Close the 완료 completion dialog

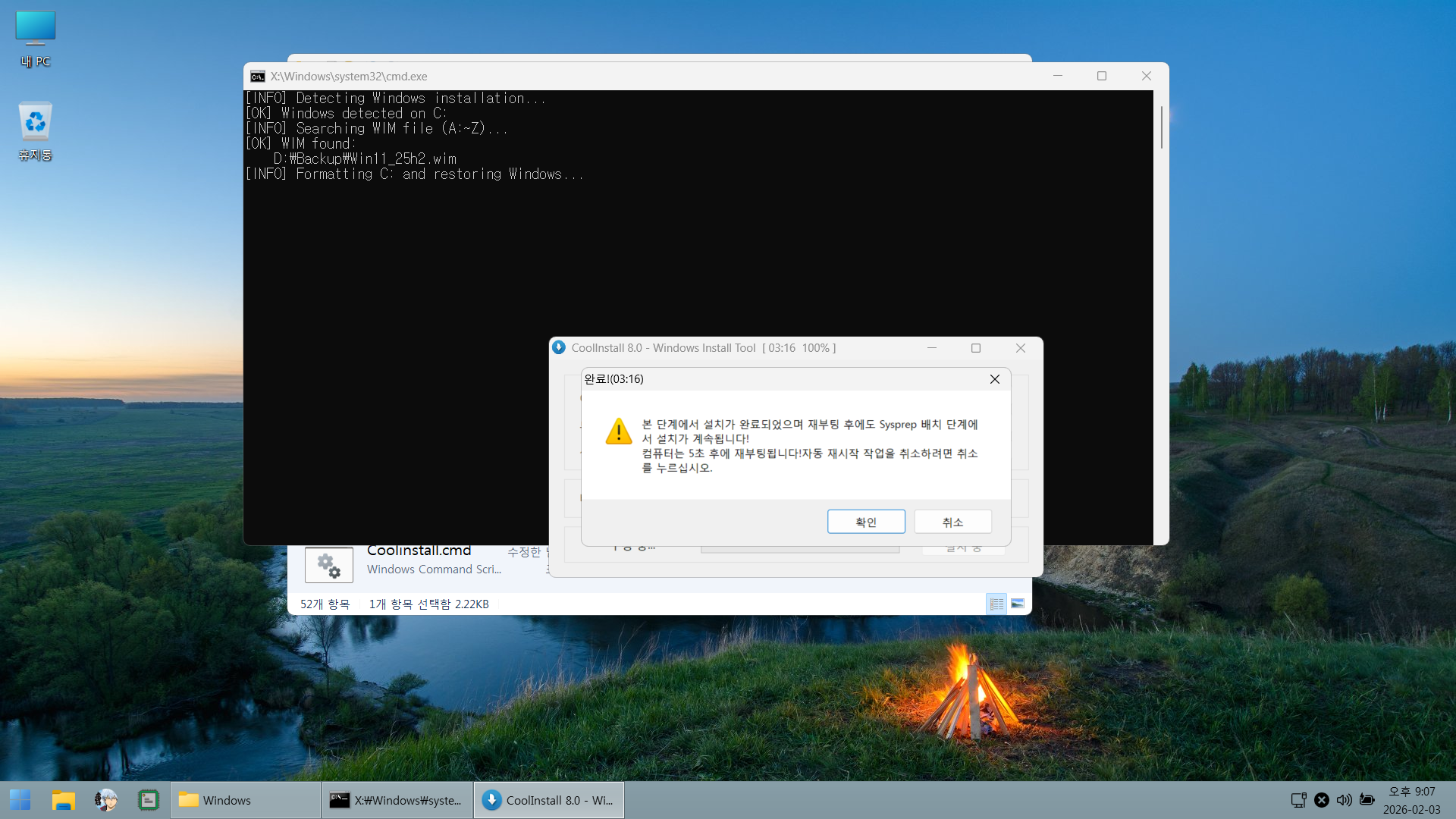point(994,379)
